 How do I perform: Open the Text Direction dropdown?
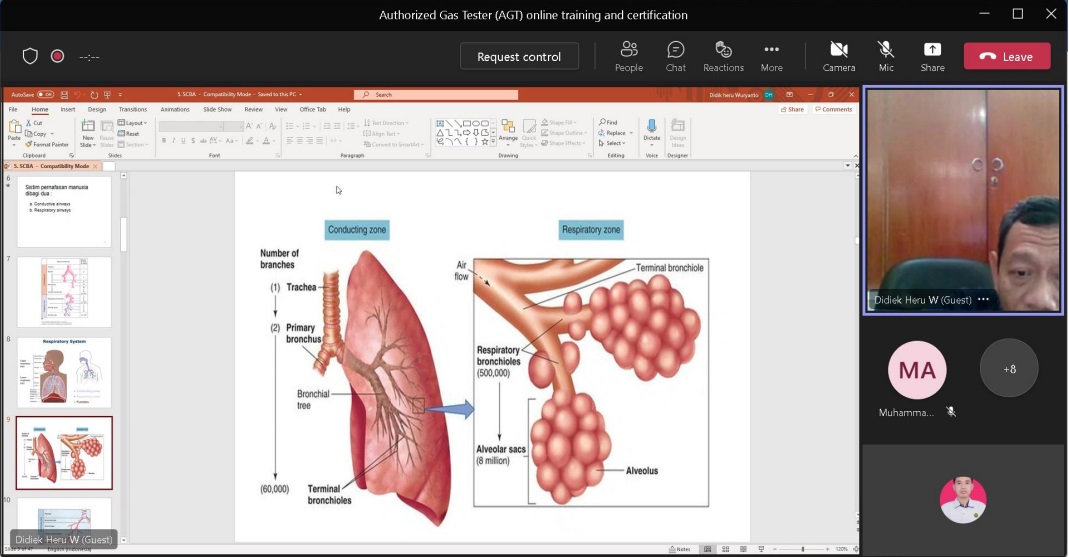coord(387,123)
